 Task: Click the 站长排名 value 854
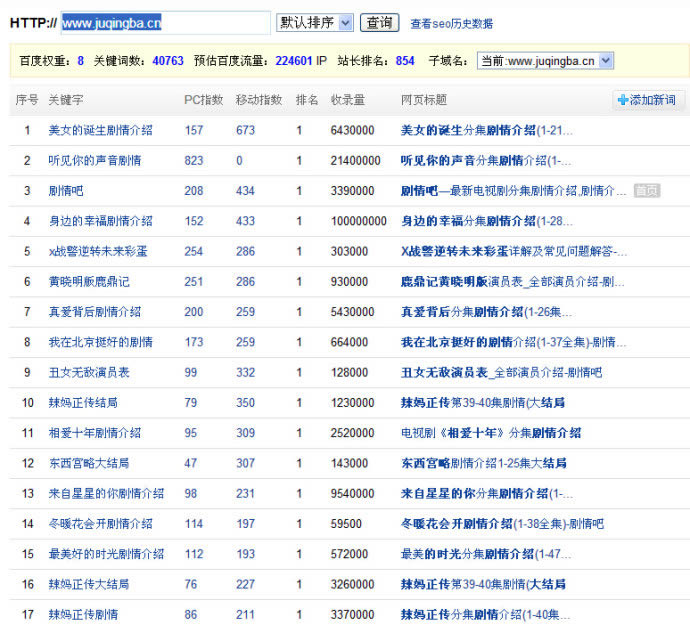405,61
